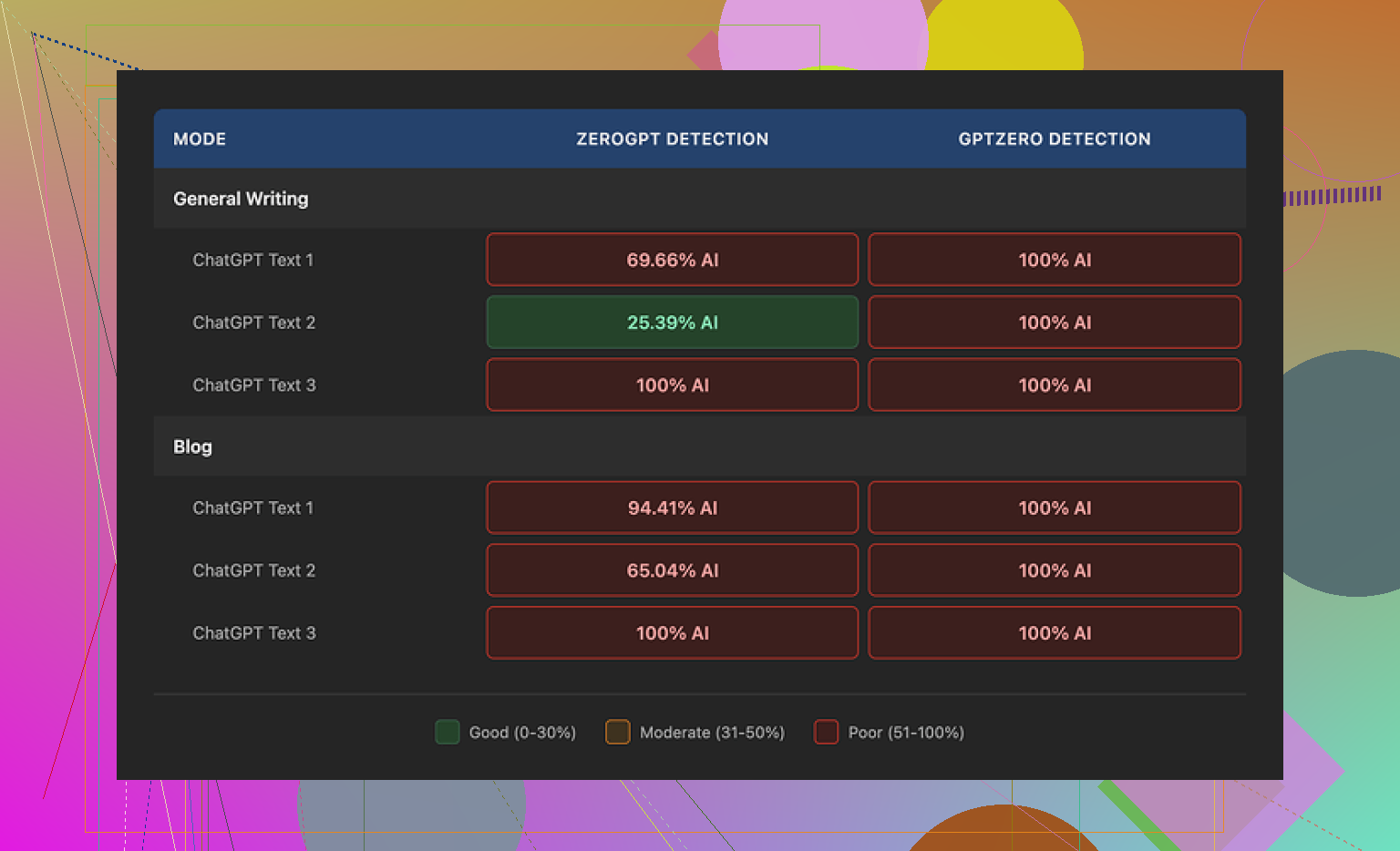Select ChatGPT Text 1 under Blog
1400x851 pixels.
point(252,508)
